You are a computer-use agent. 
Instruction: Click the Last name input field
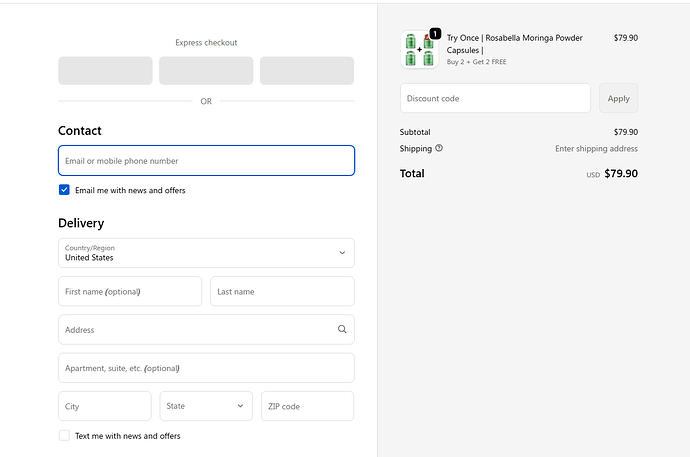coord(282,292)
